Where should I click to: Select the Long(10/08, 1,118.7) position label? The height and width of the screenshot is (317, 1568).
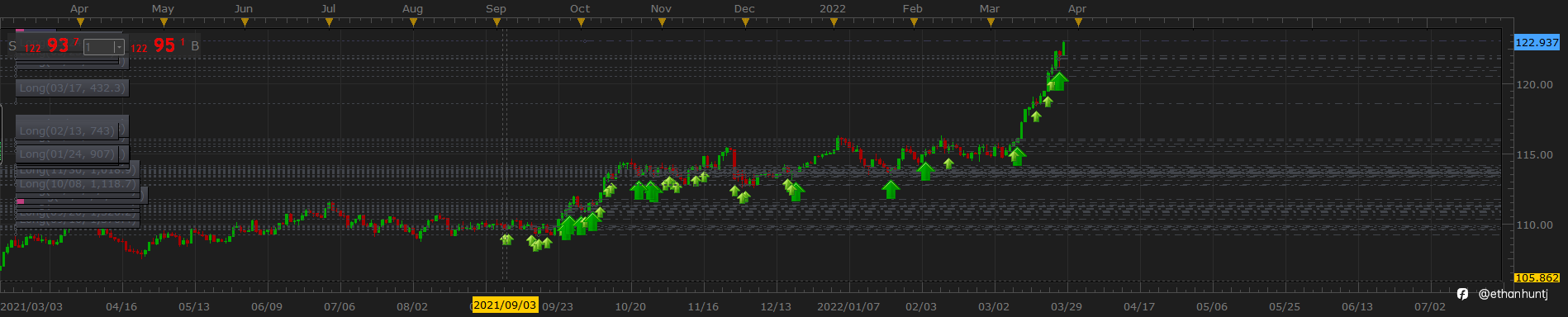(78, 184)
